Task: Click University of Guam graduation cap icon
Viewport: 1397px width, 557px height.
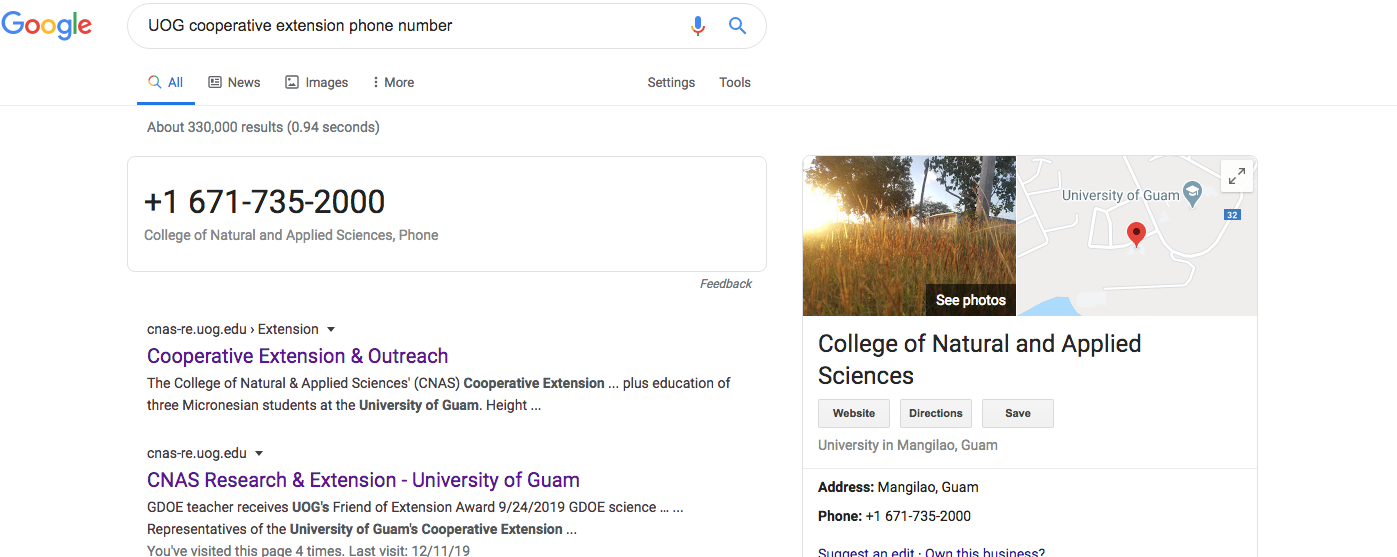Action: (1192, 194)
